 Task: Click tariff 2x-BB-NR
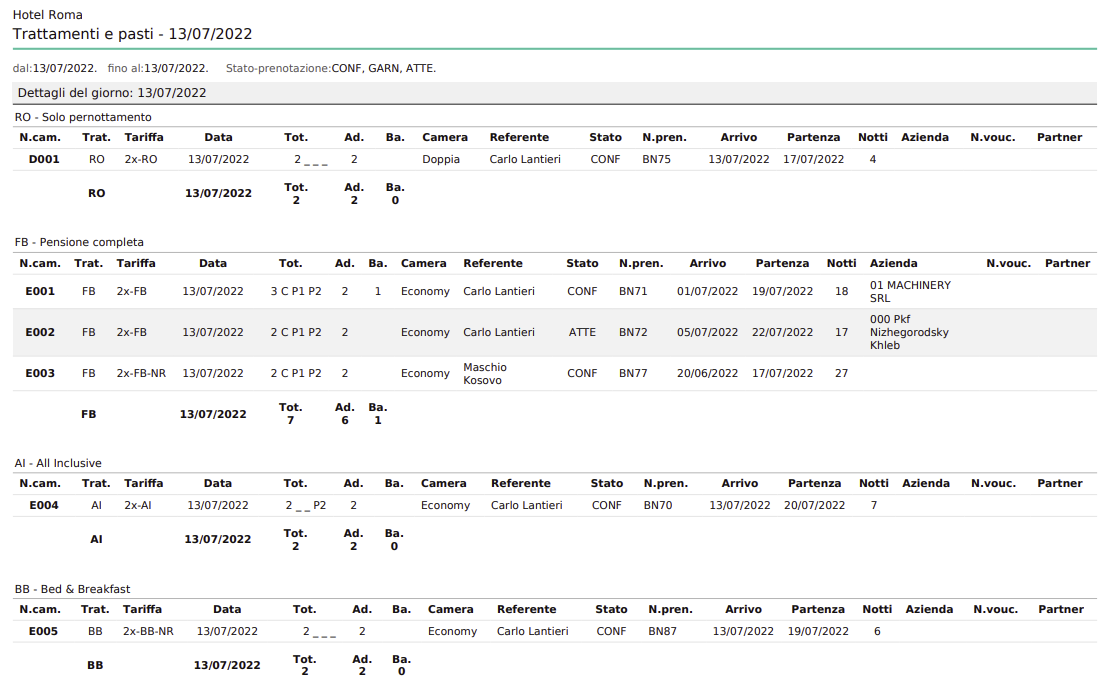pyautogui.click(x=148, y=632)
